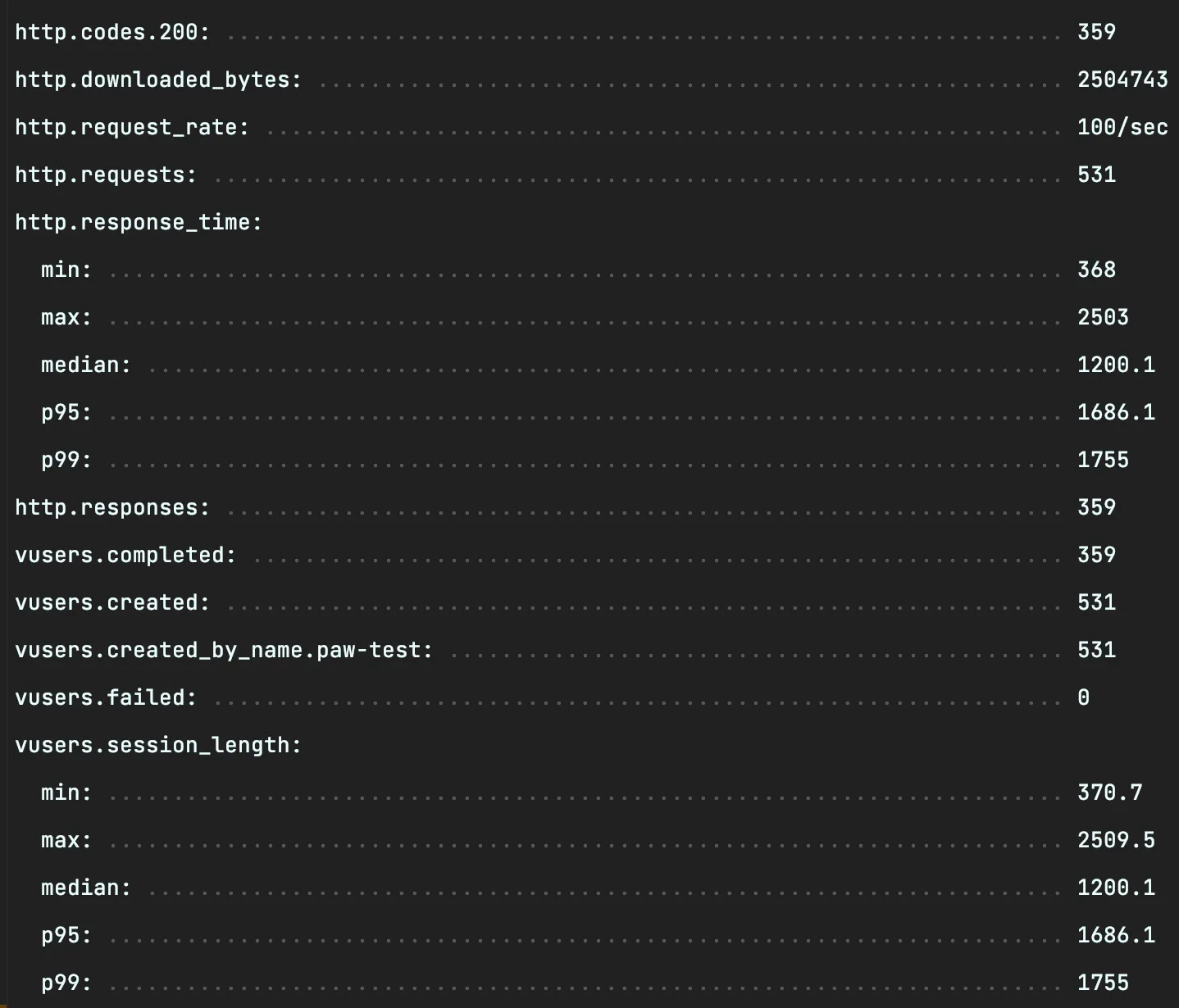
Task: Click the http.request_rate label
Action: (131, 127)
